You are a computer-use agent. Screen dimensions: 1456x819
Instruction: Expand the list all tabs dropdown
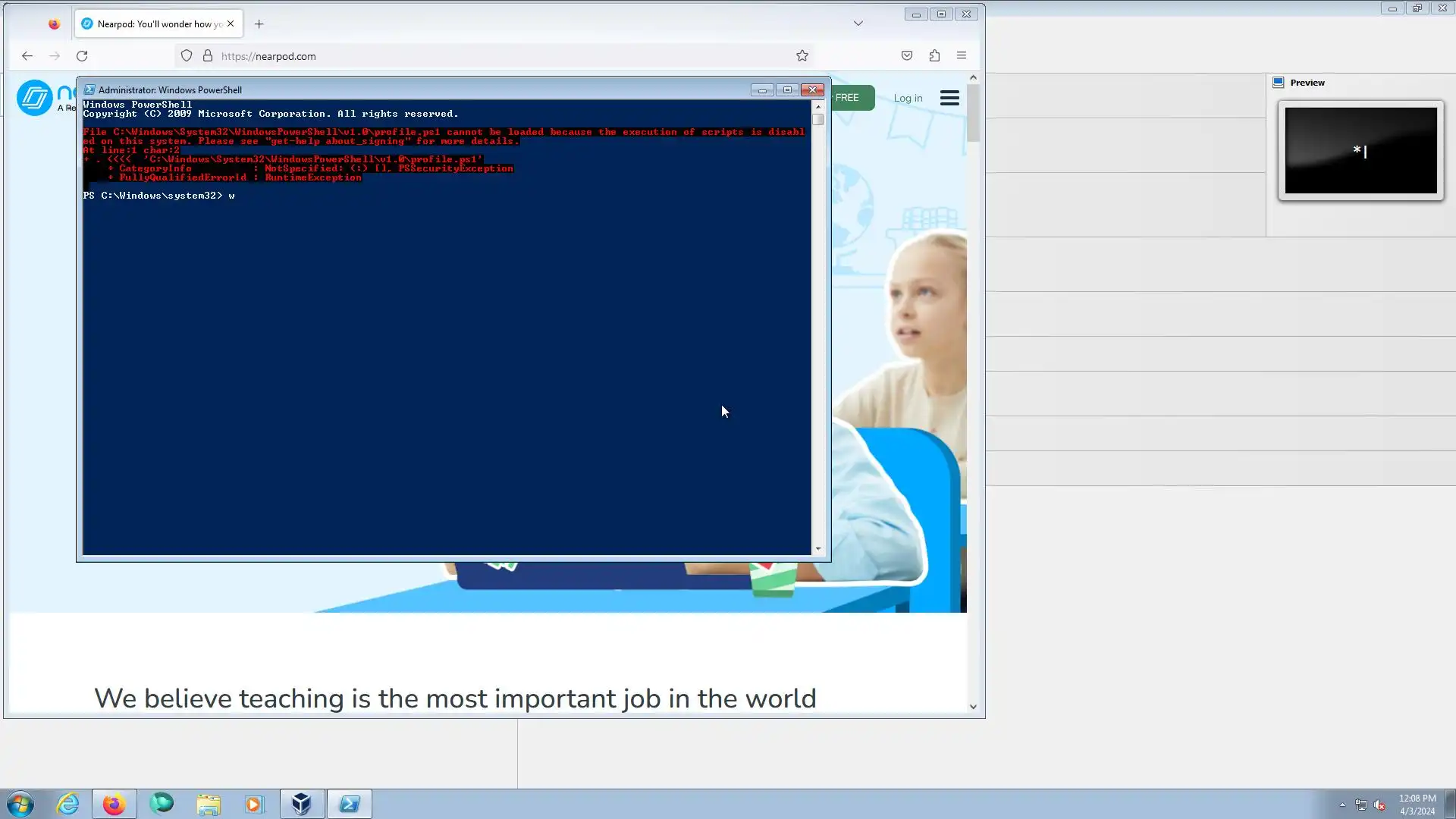(858, 24)
